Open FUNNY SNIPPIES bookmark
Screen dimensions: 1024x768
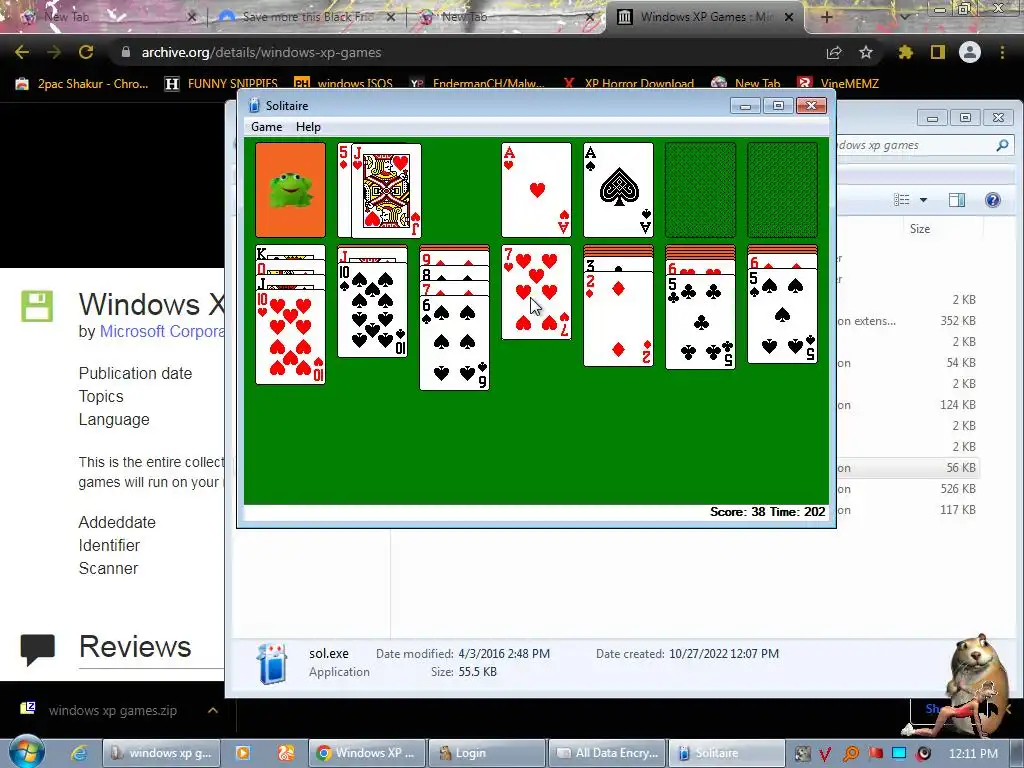coord(221,84)
